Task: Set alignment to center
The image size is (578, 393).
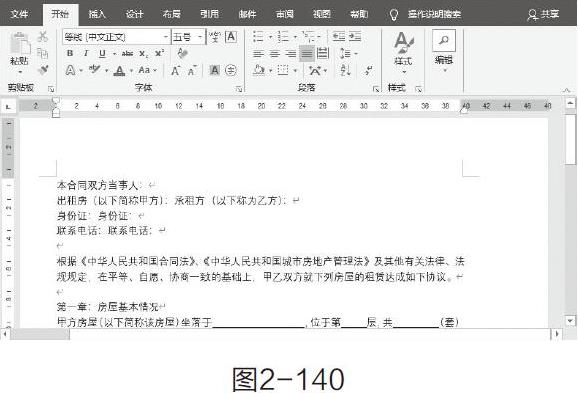Action: click(274, 54)
